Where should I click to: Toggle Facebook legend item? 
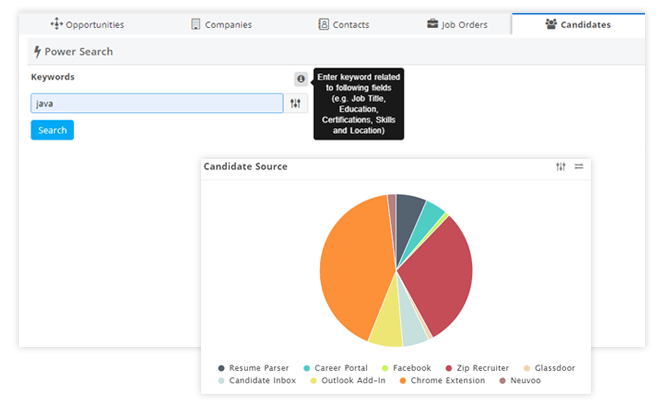(x=406, y=368)
